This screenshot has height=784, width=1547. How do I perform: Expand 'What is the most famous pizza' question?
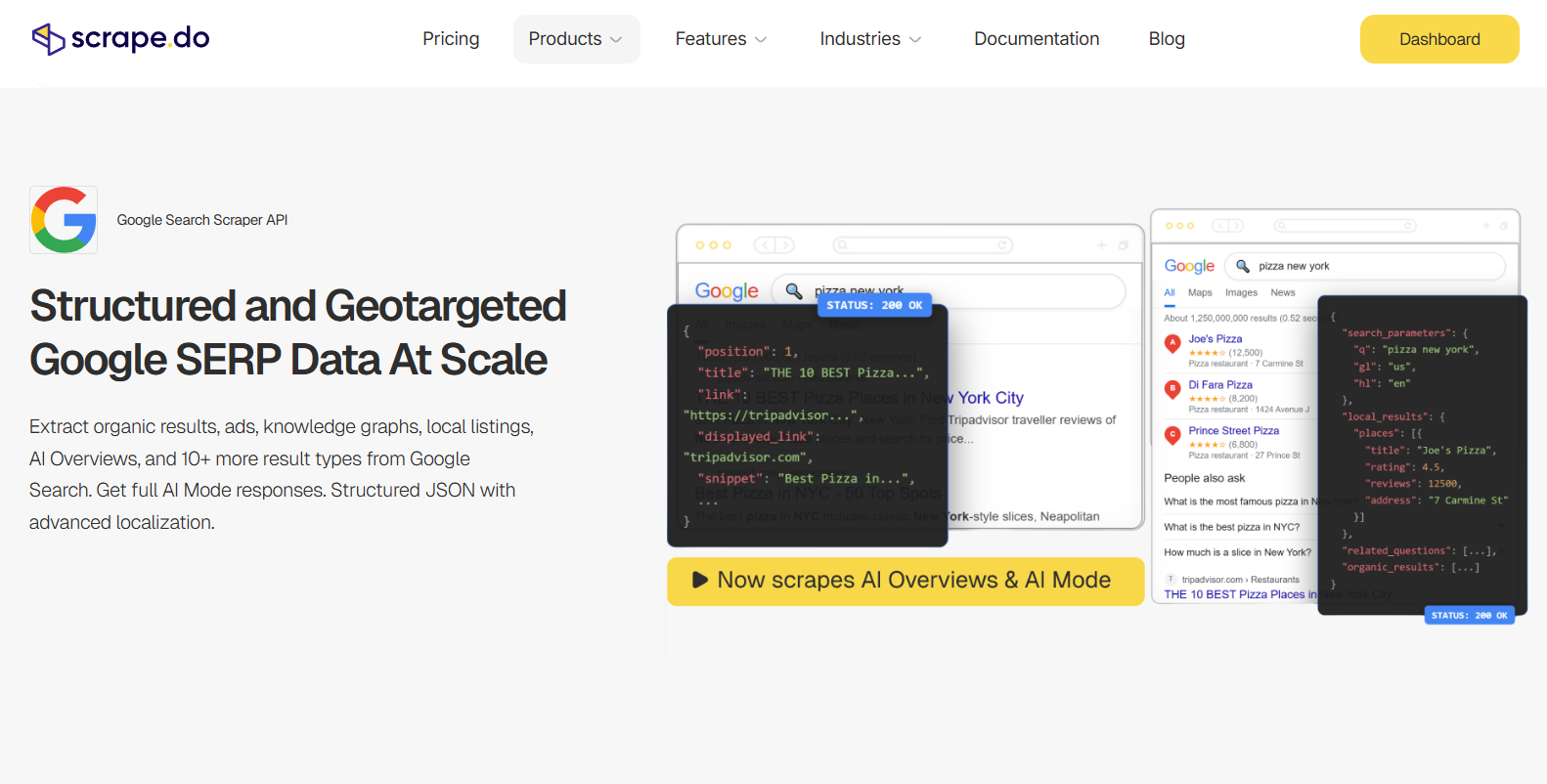1241,501
